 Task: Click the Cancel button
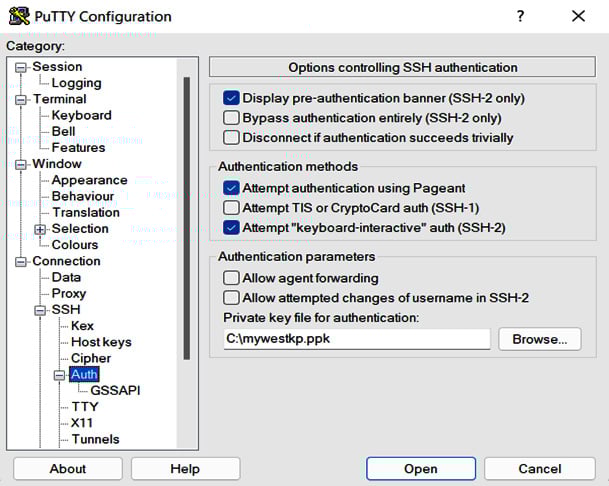pyautogui.click(x=540, y=469)
